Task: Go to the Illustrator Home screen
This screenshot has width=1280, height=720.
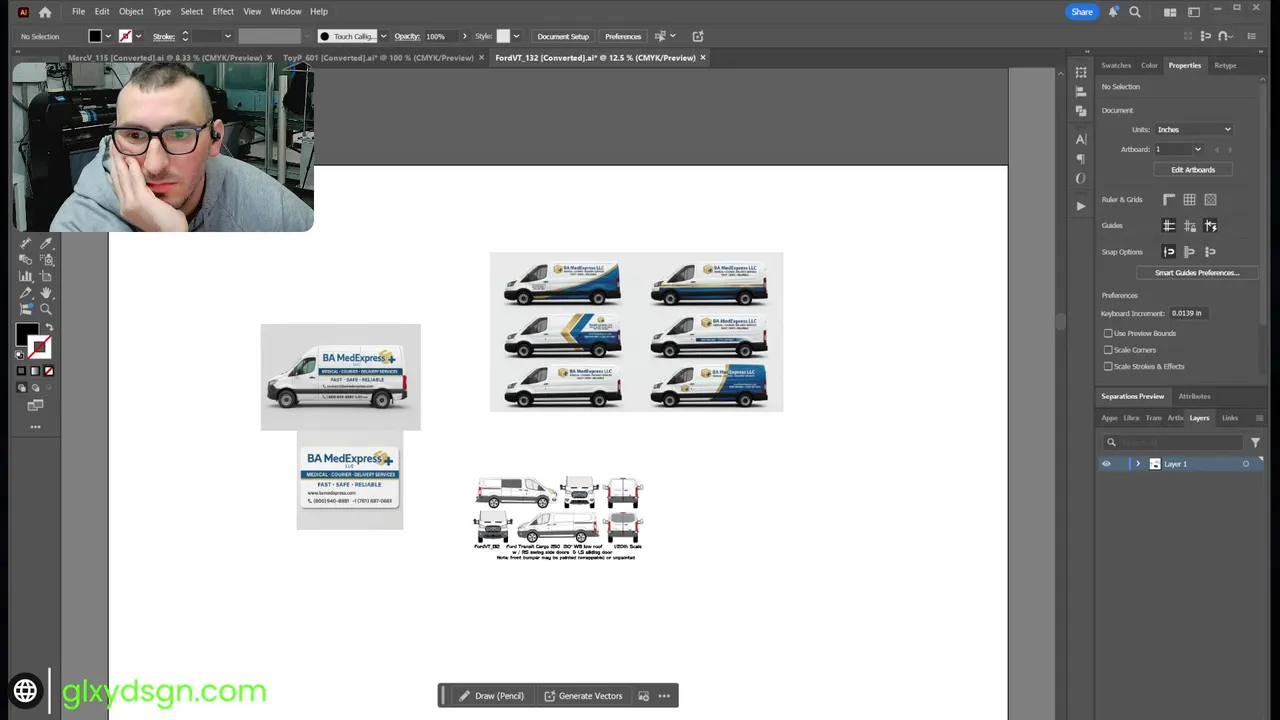Action: [x=45, y=12]
